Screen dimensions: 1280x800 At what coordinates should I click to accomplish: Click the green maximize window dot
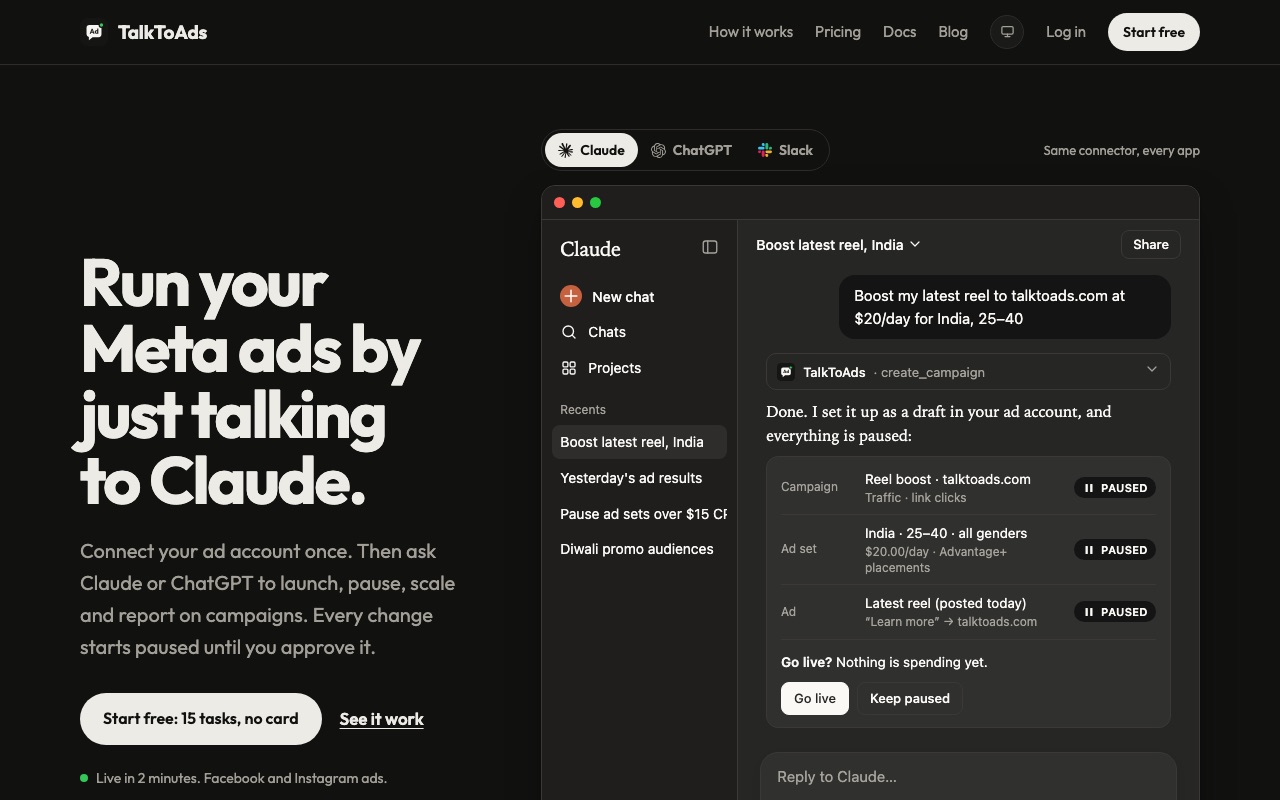click(595, 203)
